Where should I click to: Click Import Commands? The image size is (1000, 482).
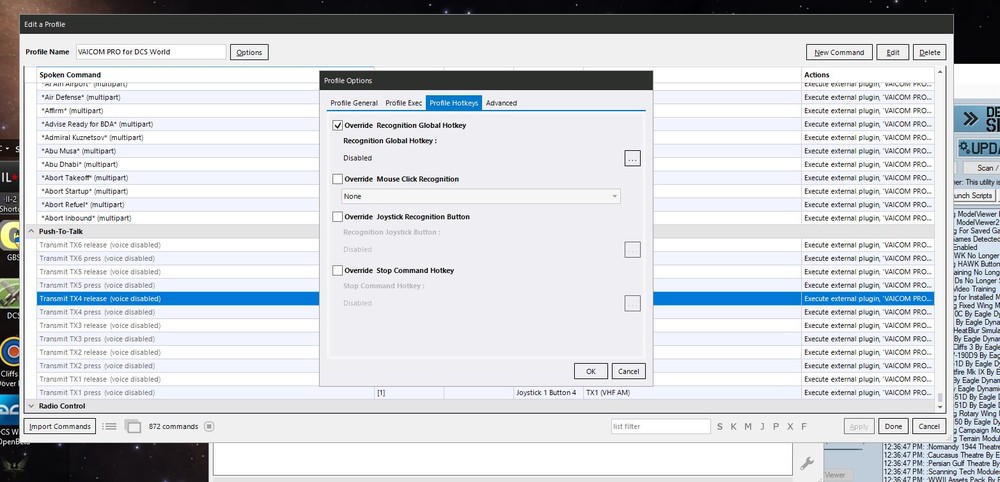point(59,427)
